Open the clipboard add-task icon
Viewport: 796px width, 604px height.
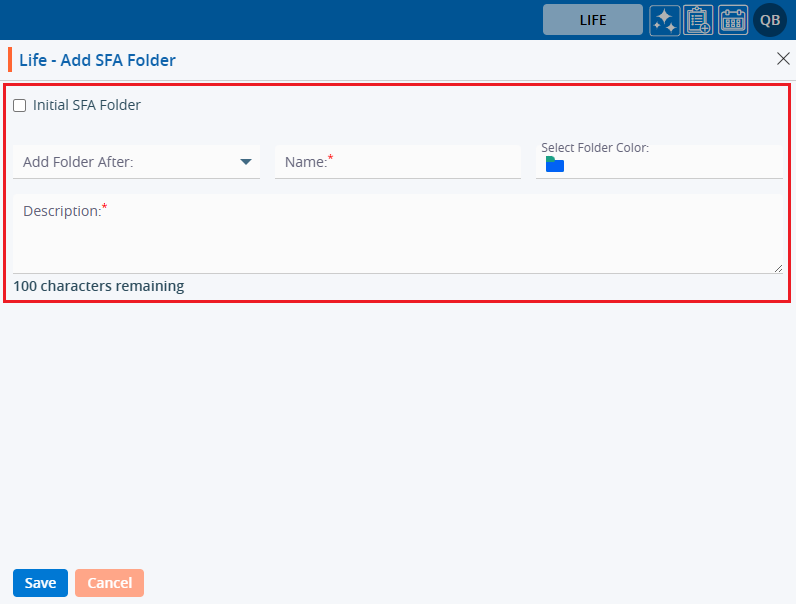tap(699, 20)
